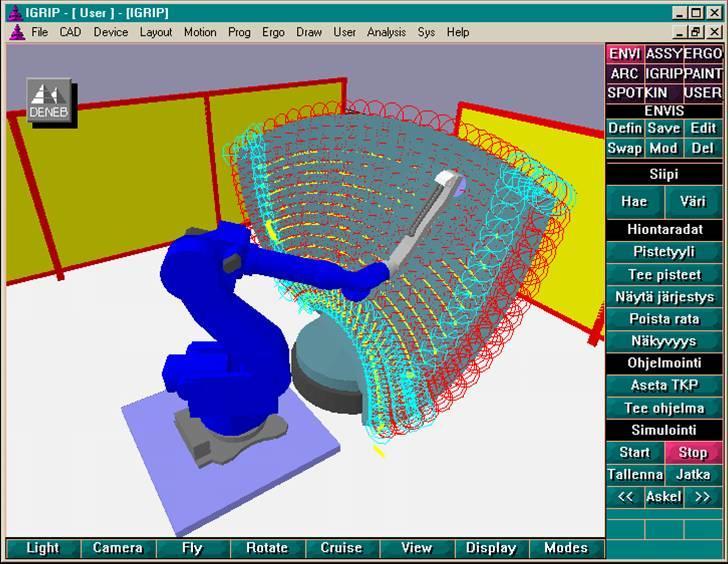
Task: Click the IGRIP pyramid icon in title bar
Action: (14, 13)
